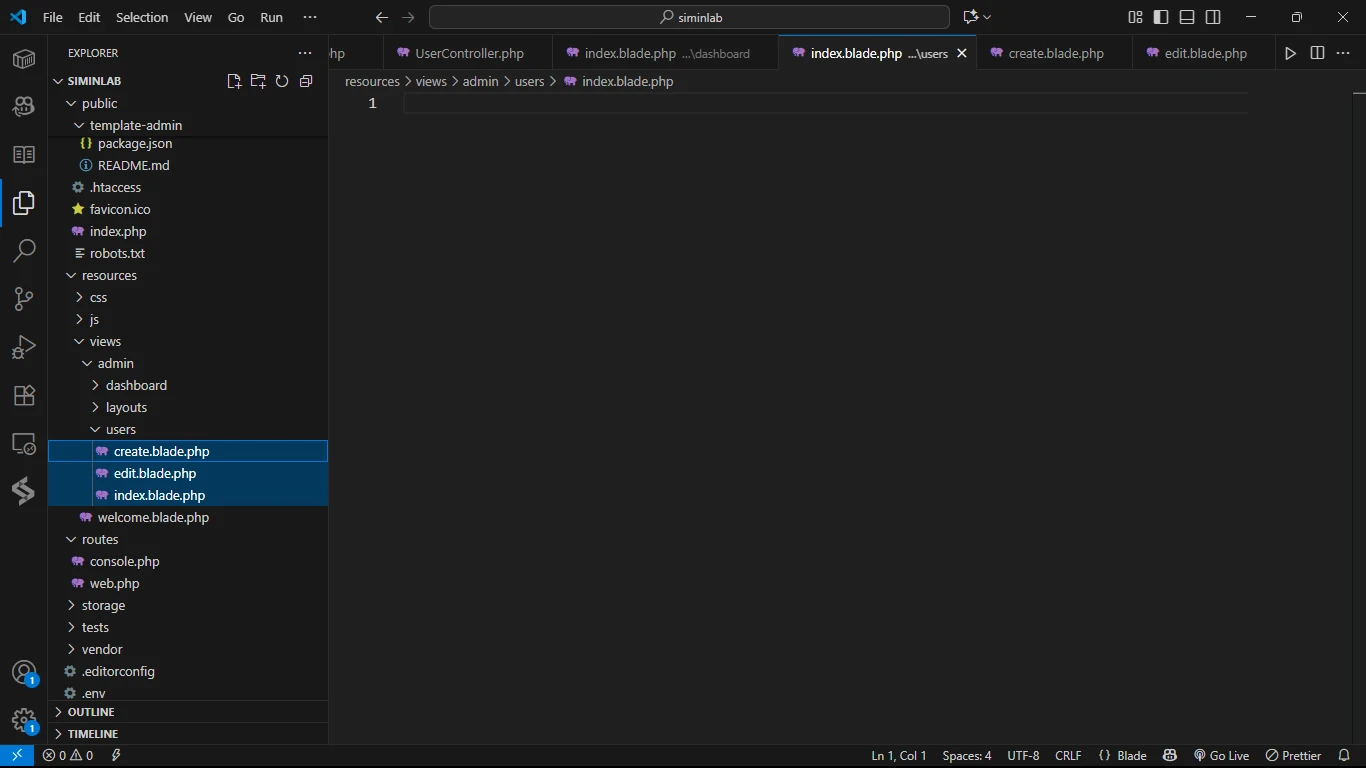Open the Source Control view
Image resolution: width=1366 pixels, height=768 pixels.
point(24,299)
